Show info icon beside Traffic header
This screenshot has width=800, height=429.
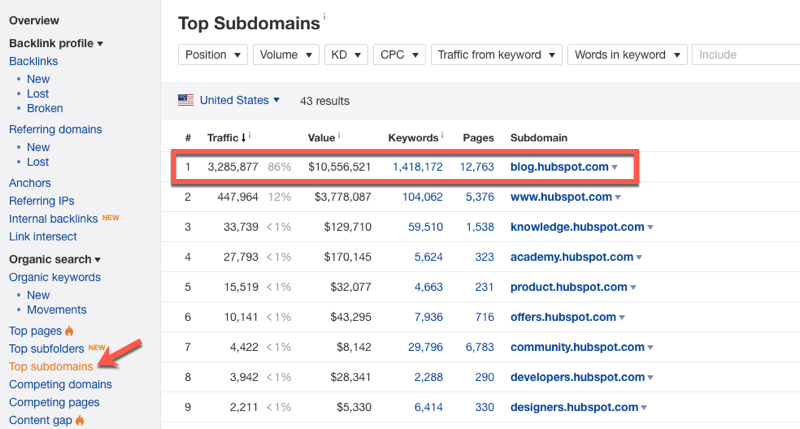249,135
